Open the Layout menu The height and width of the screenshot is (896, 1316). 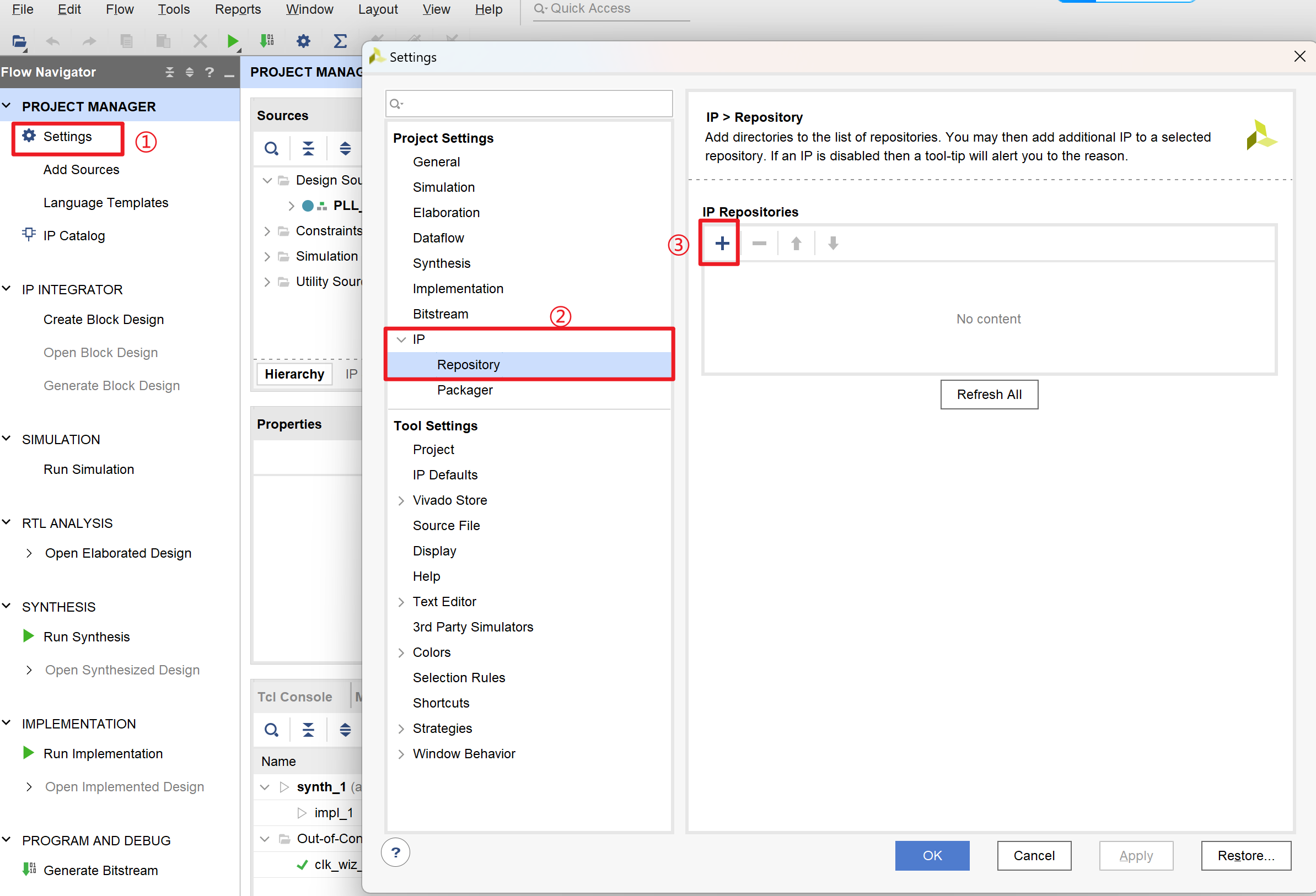[x=378, y=9]
